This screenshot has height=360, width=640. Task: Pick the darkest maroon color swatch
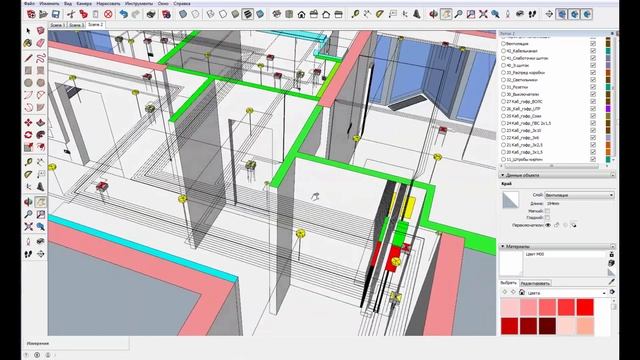coord(547,326)
